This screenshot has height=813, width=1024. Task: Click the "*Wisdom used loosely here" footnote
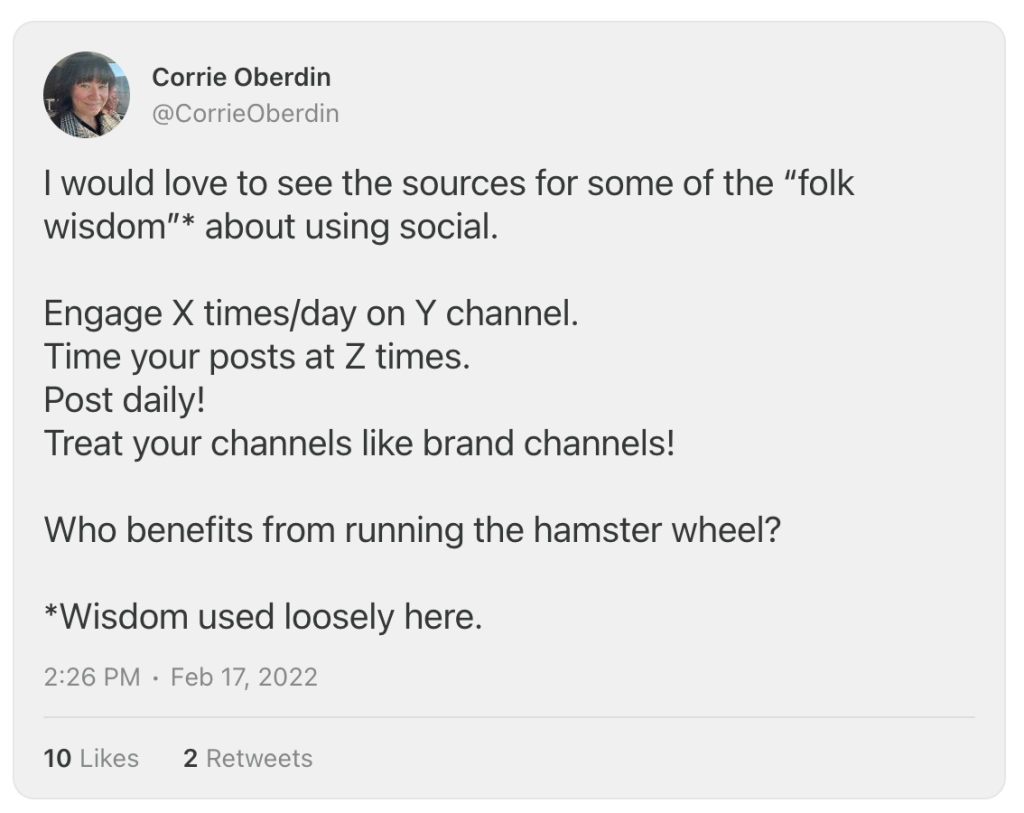263,616
